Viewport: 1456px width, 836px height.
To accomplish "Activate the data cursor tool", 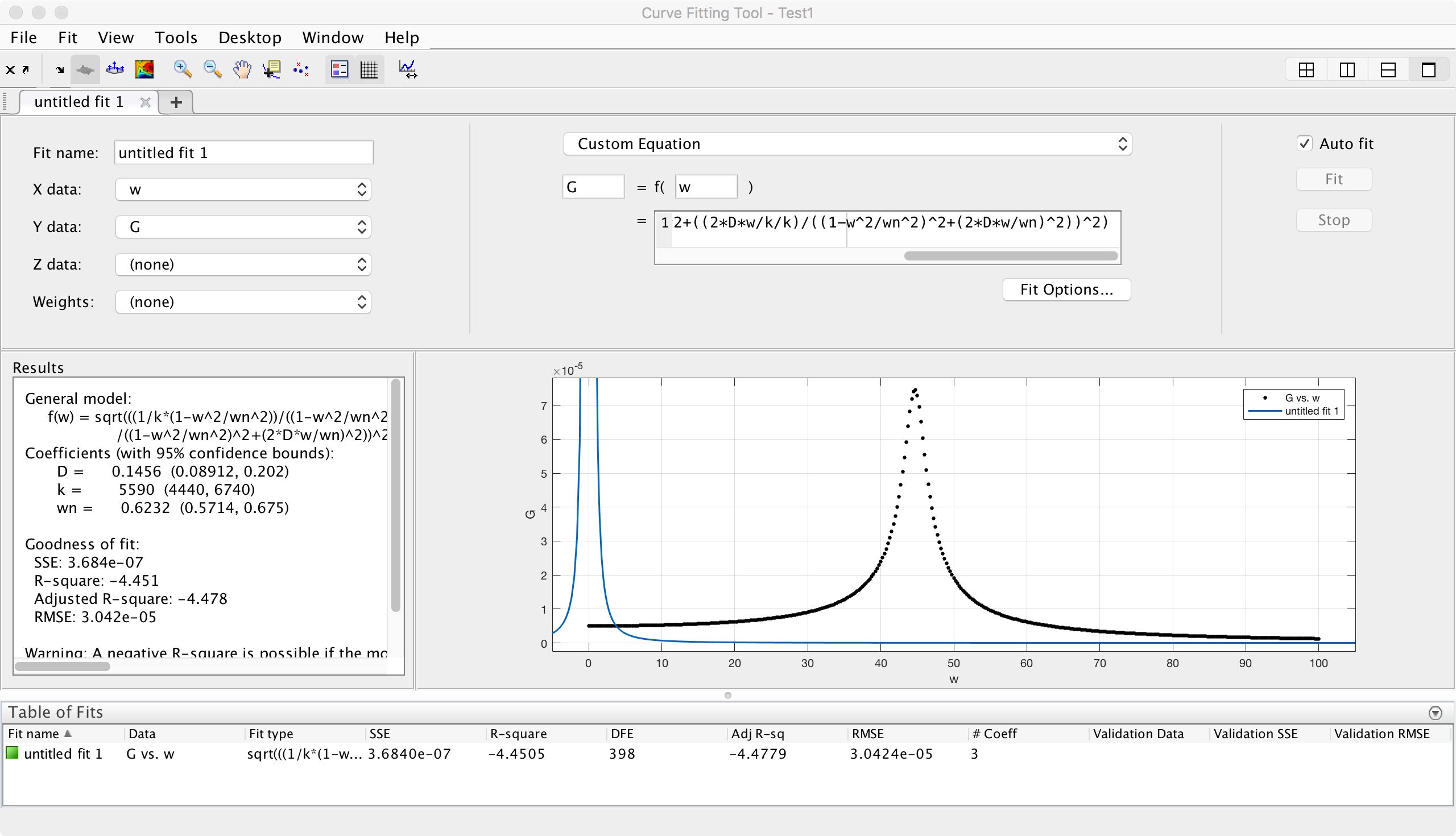I will point(271,69).
